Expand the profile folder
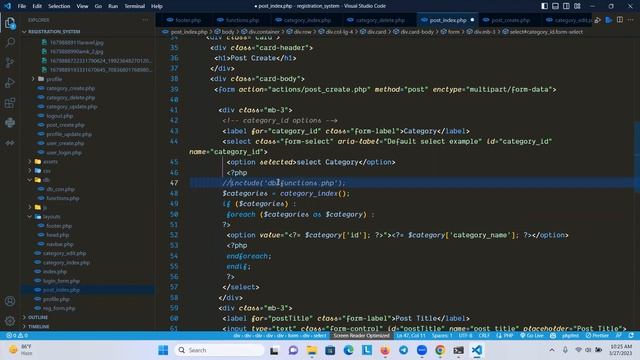 point(54,79)
